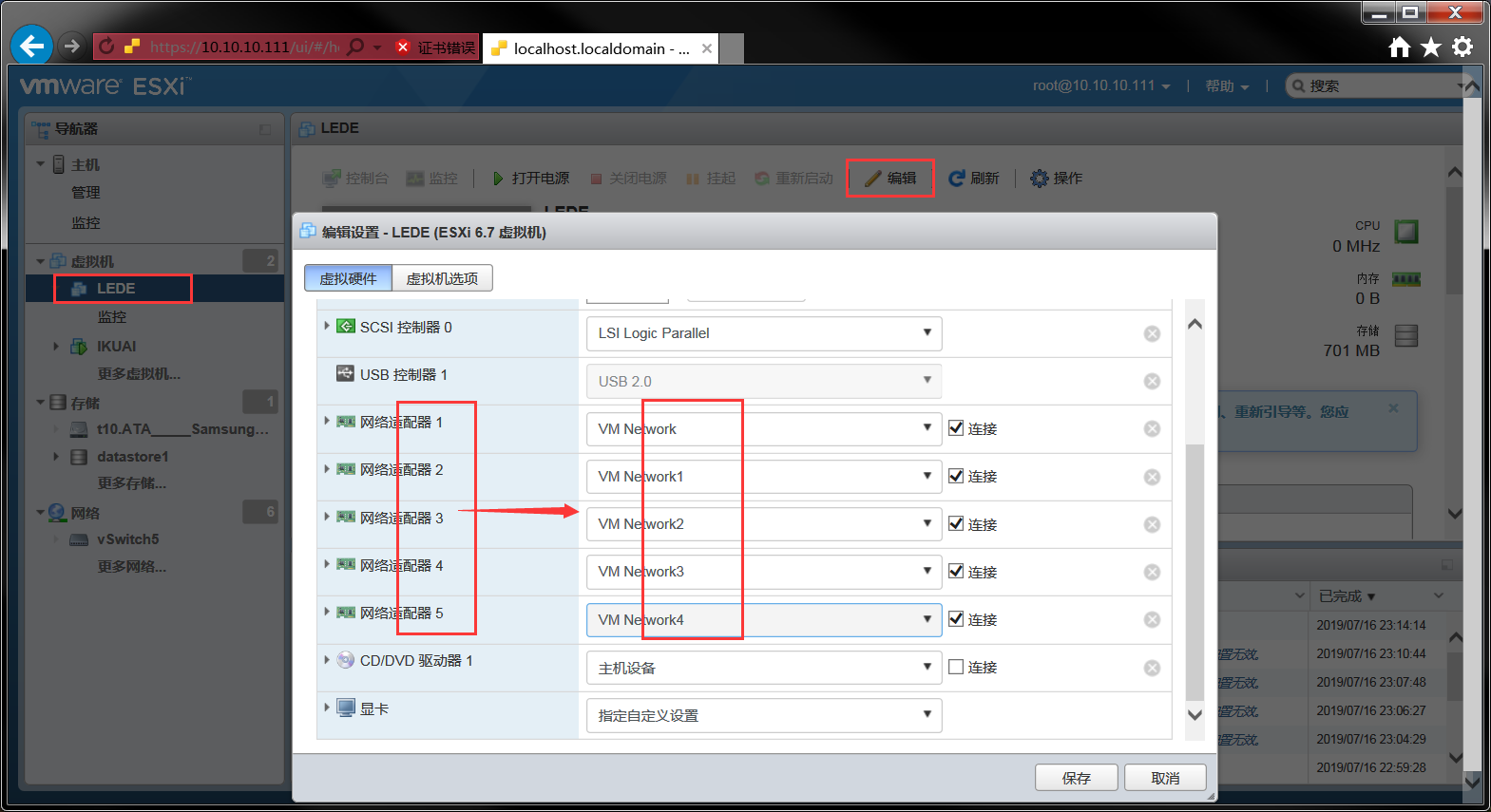Image resolution: width=1491 pixels, height=812 pixels.
Task: Open browser settings gear icon
Action: (1462, 47)
